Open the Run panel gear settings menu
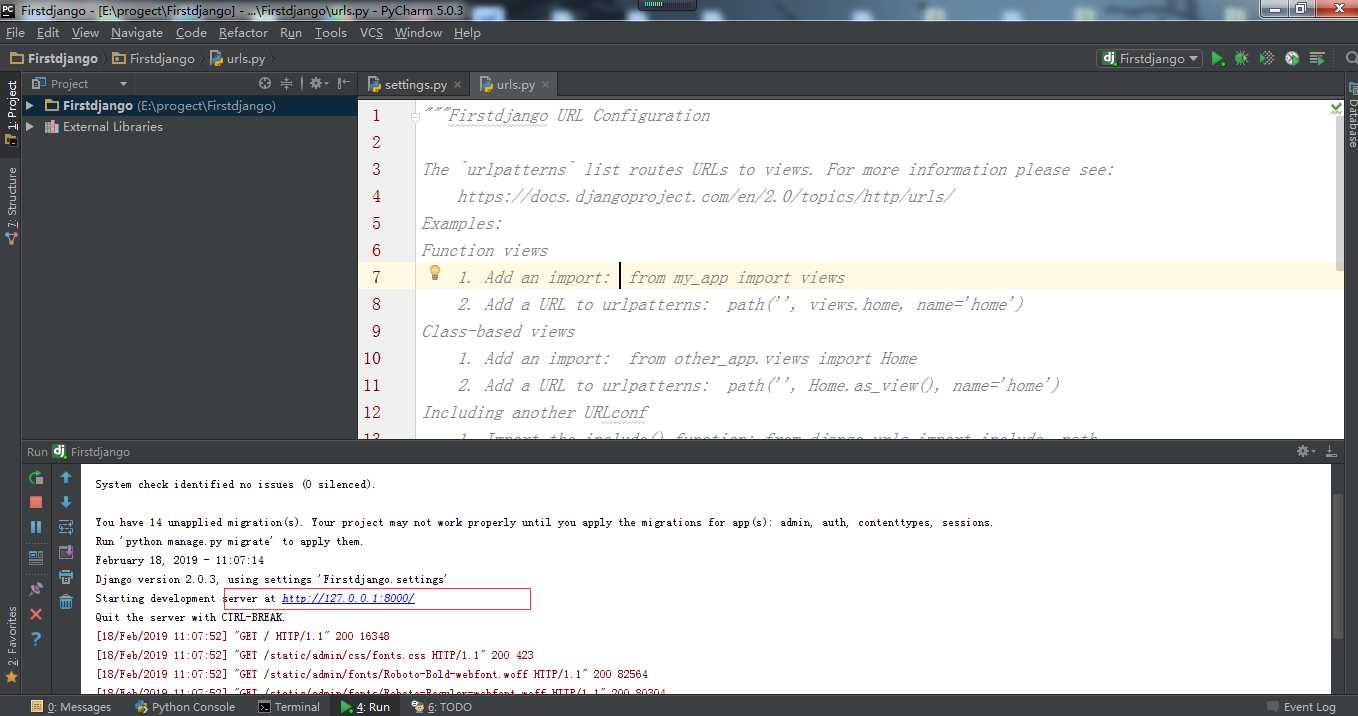The height and width of the screenshot is (716, 1358). click(x=1306, y=452)
